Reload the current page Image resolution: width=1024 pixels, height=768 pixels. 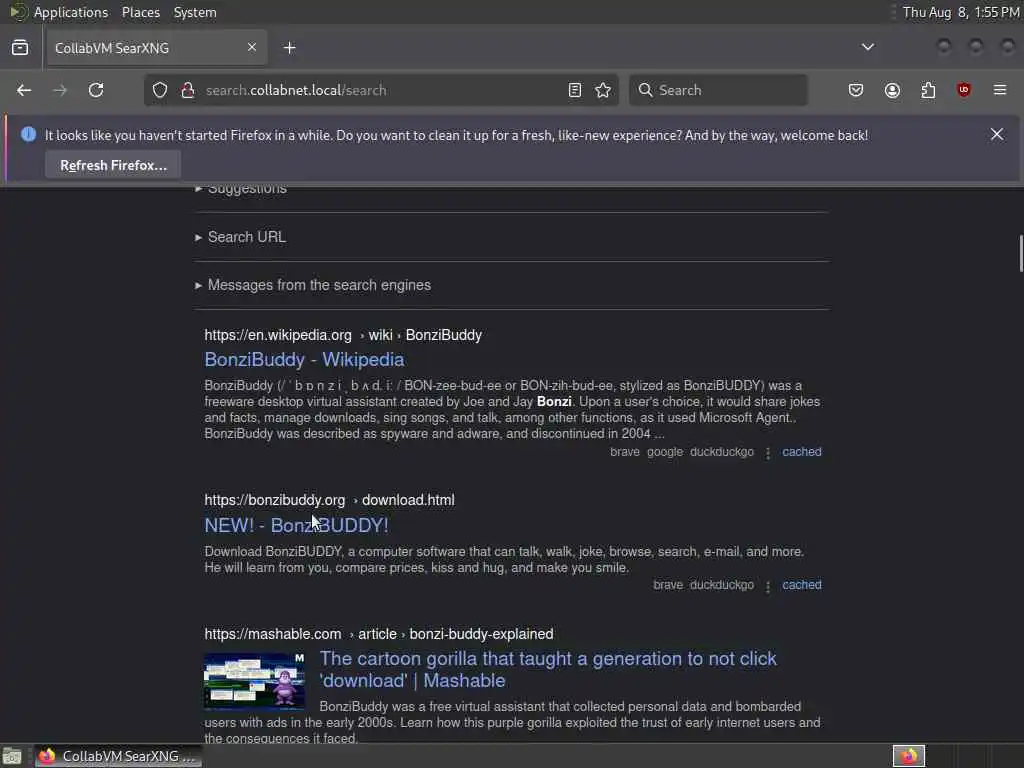96,90
